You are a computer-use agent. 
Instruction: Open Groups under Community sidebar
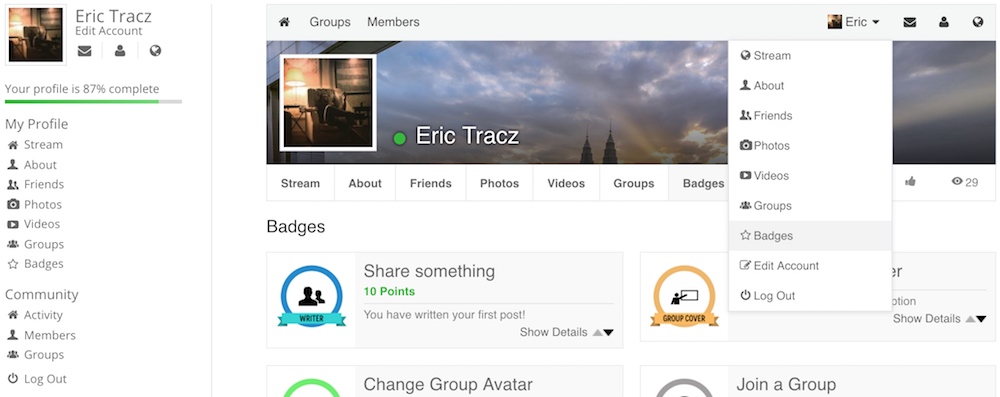click(x=36, y=355)
